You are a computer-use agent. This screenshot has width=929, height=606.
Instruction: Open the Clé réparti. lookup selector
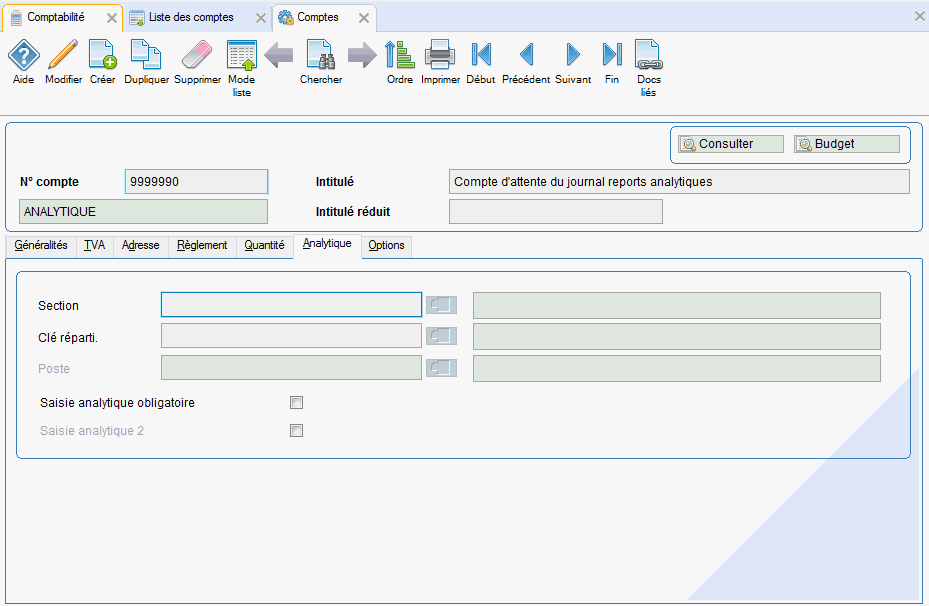441,337
